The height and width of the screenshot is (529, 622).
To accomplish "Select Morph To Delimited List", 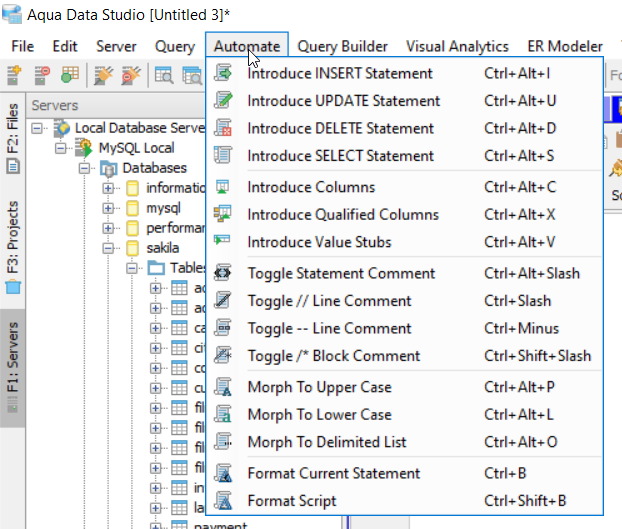I will pyautogui.click(x=326, y=442).
